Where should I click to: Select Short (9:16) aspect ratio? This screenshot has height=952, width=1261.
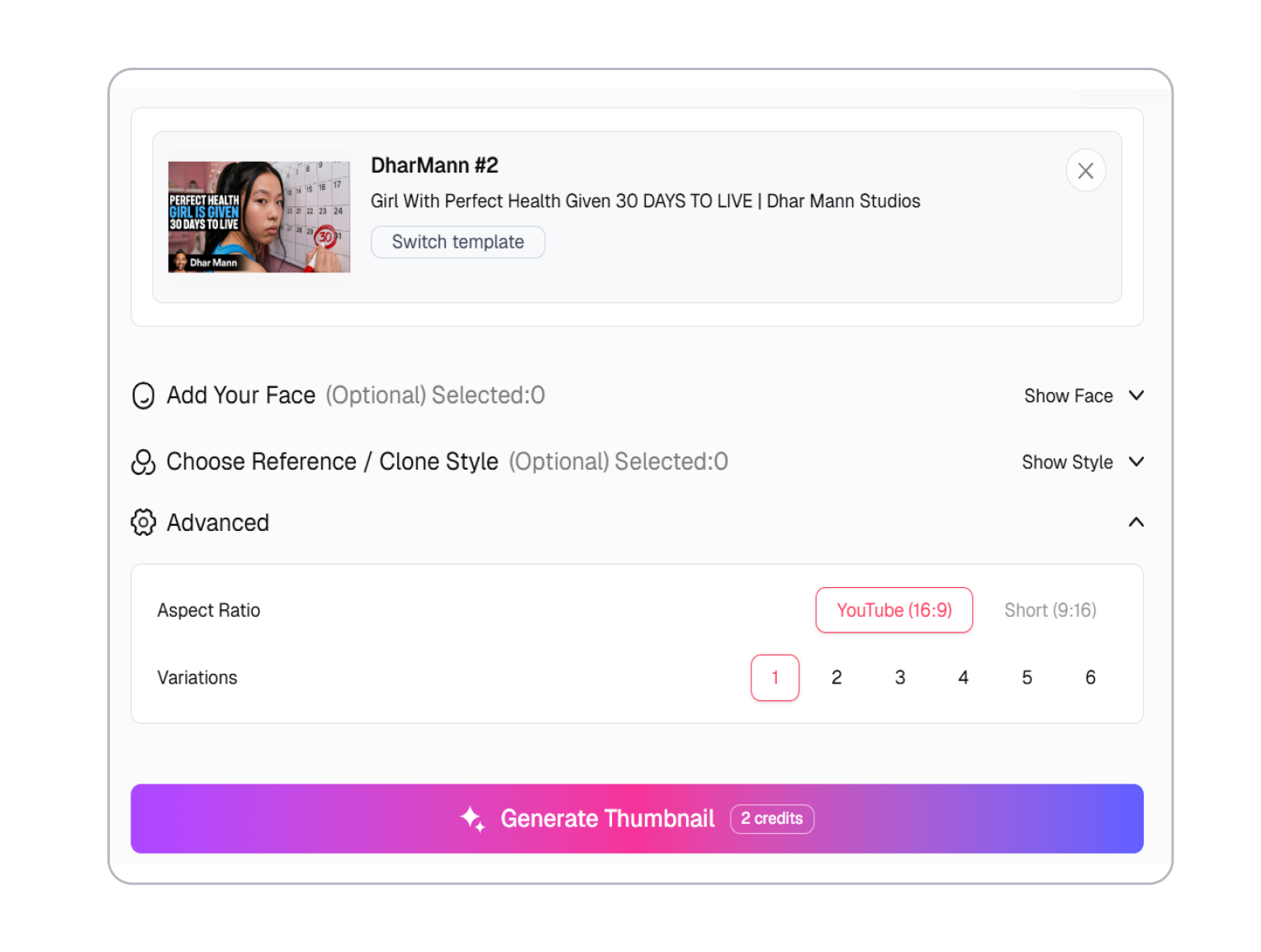click(1050, 610)
